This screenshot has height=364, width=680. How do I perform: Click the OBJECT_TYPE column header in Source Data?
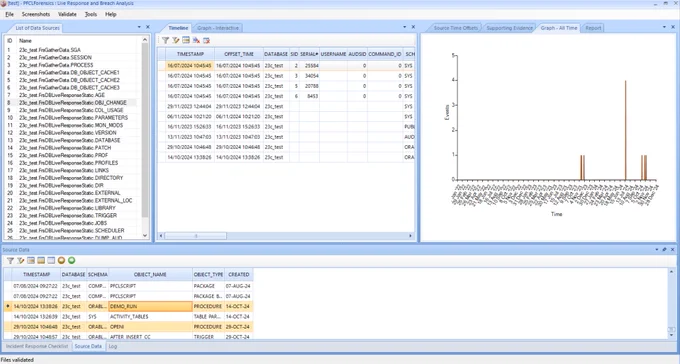208,275
